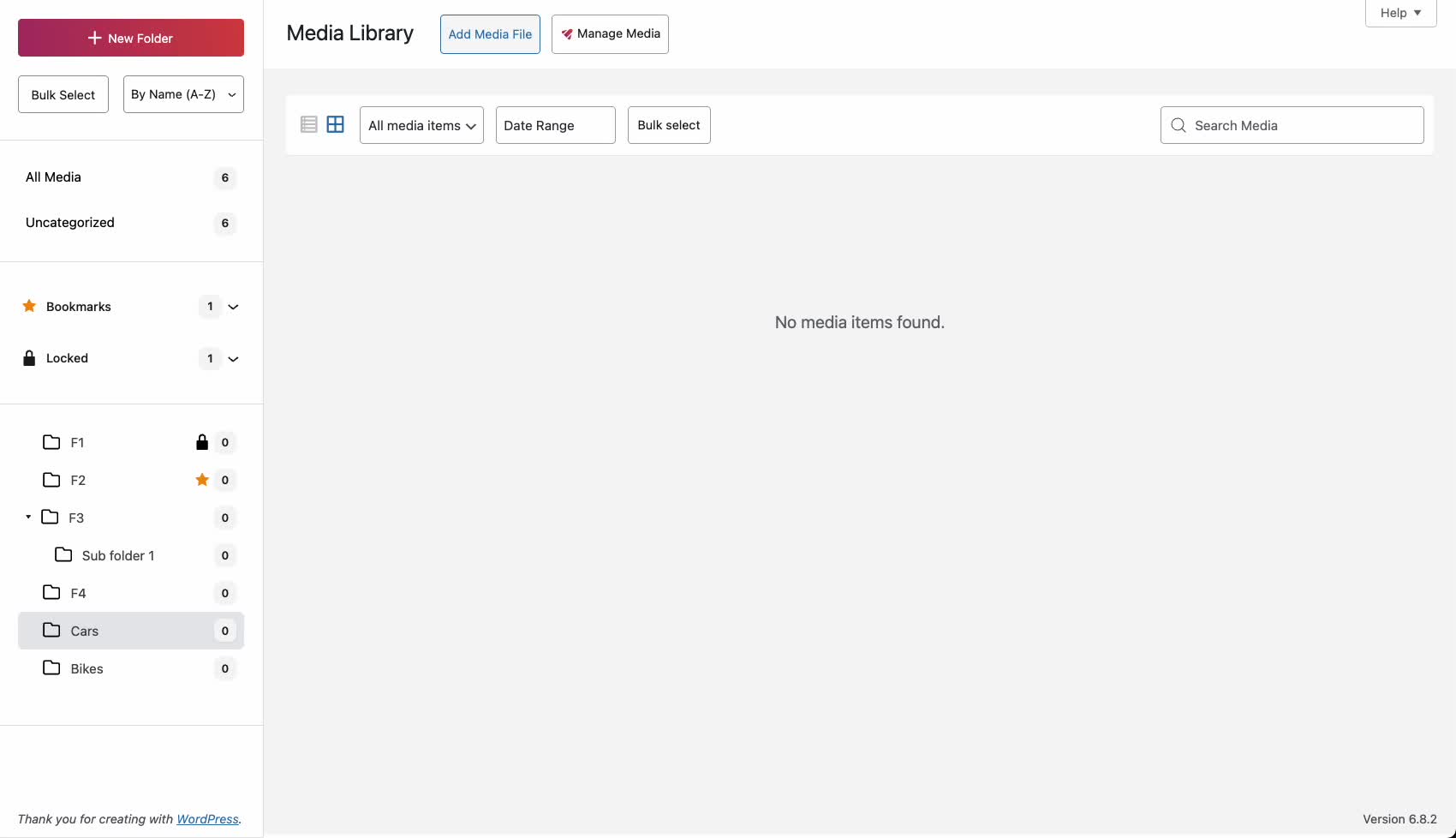Click the Add Media File button

pos(489,34)
